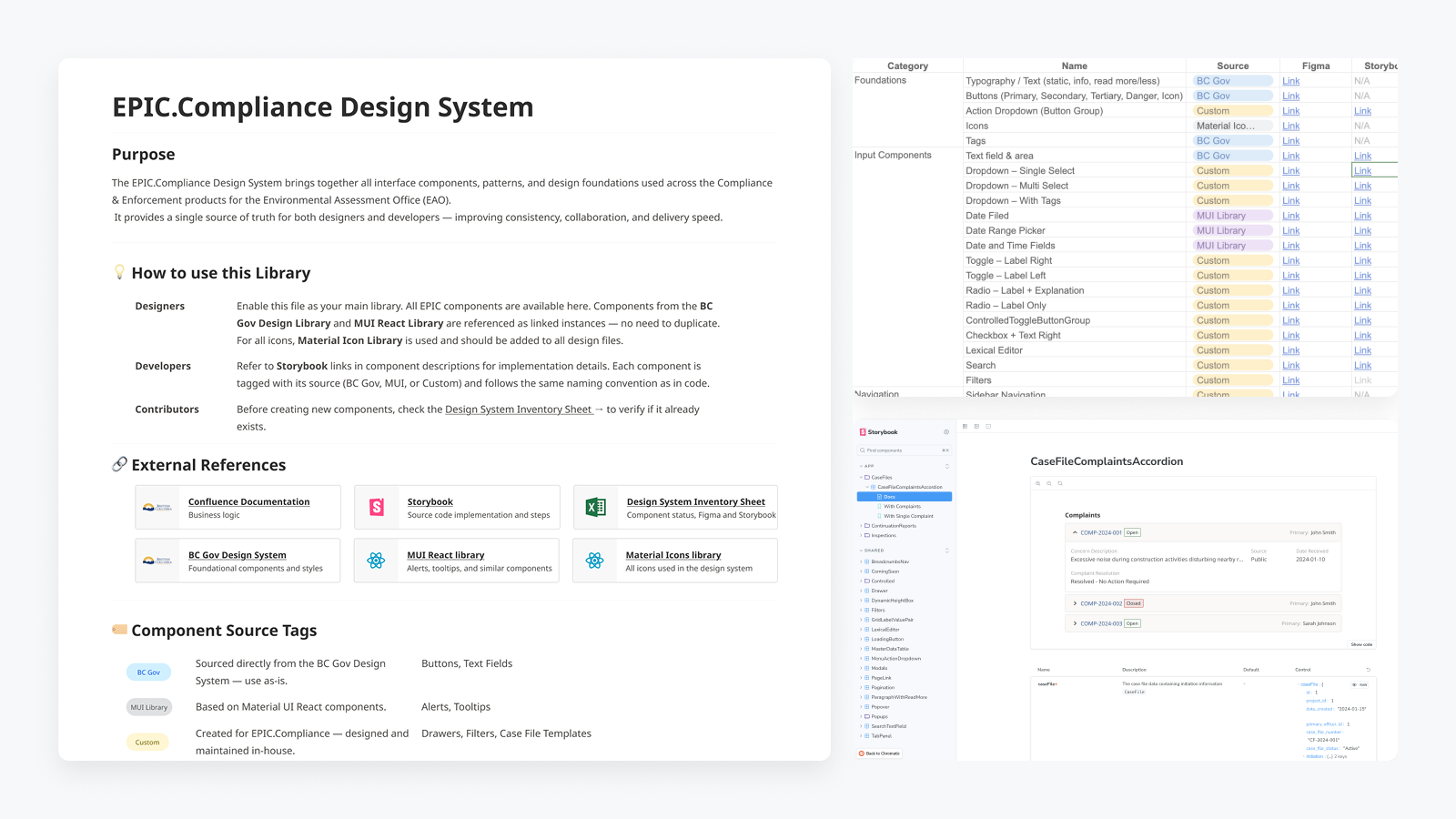
Task: Click the React icon beside MUI React library
Action: pyautogui.click(x=376, y=561)
